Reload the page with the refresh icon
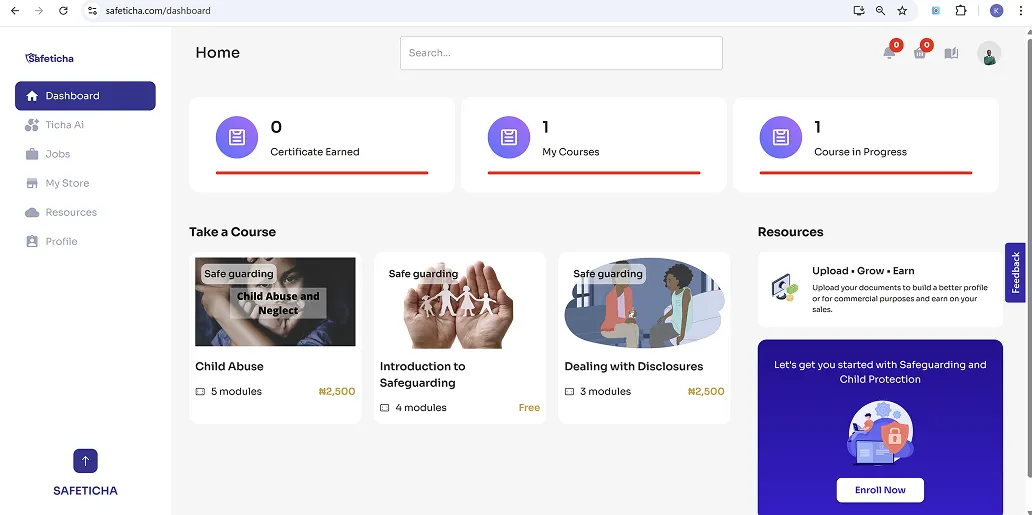 [63, 11]
